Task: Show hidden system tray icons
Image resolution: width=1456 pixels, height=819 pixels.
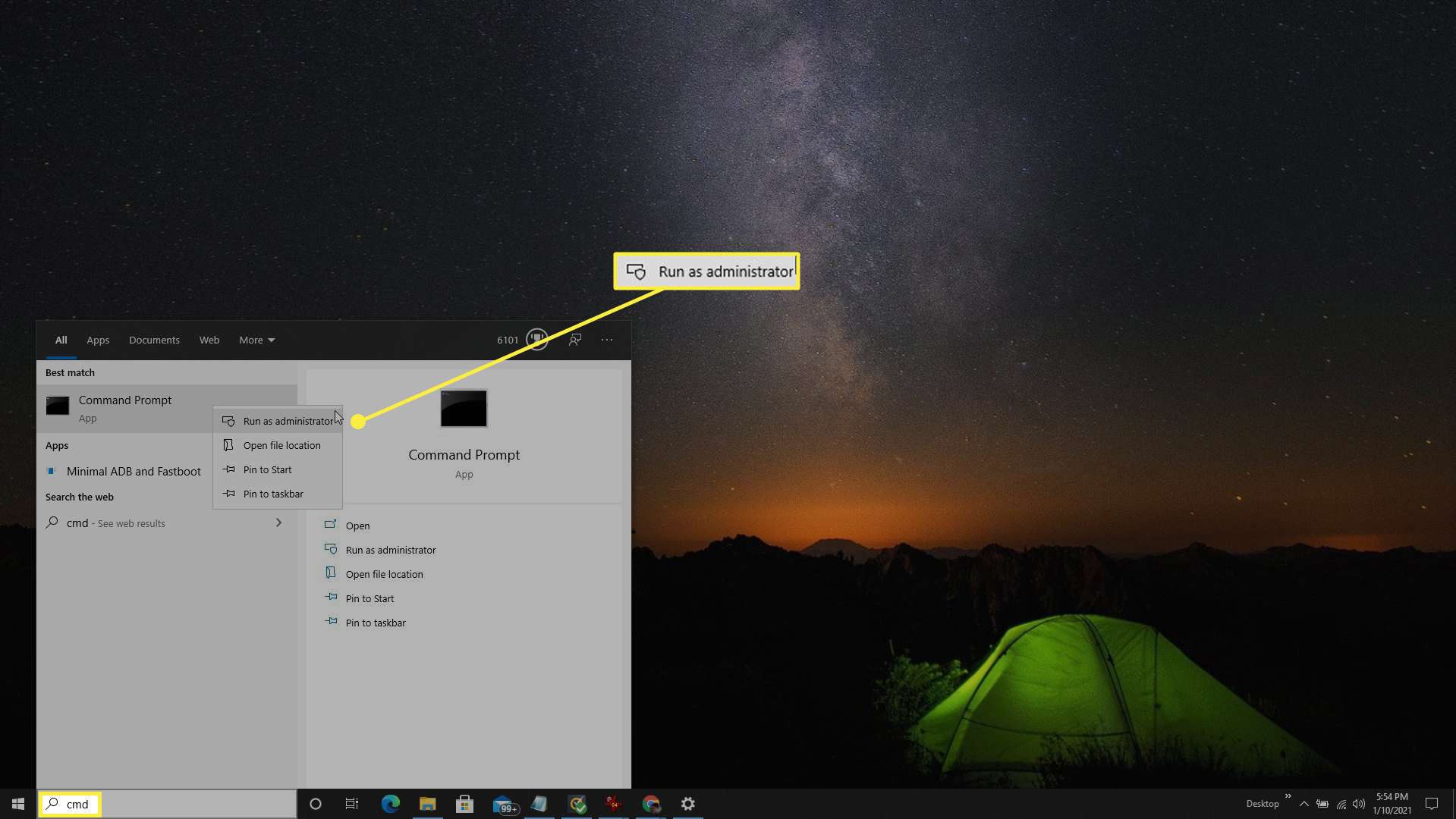Action: 1304,804
